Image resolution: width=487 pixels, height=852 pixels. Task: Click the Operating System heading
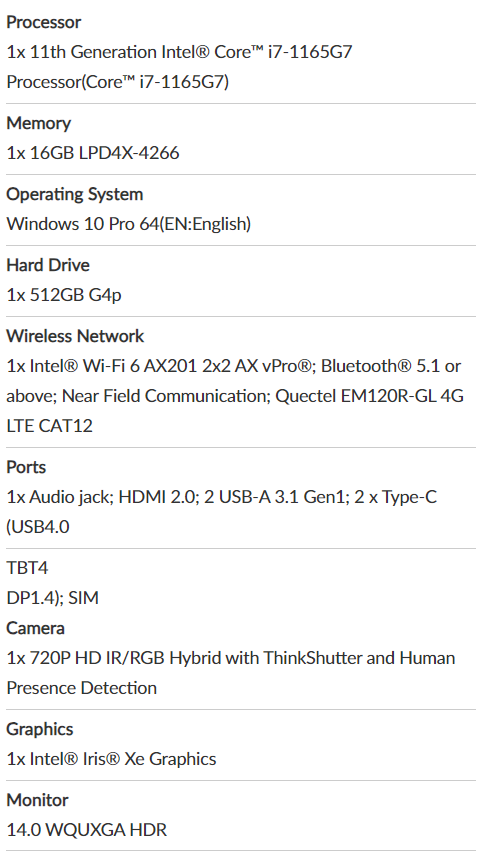pyautogui.click(x=74, y=195)
